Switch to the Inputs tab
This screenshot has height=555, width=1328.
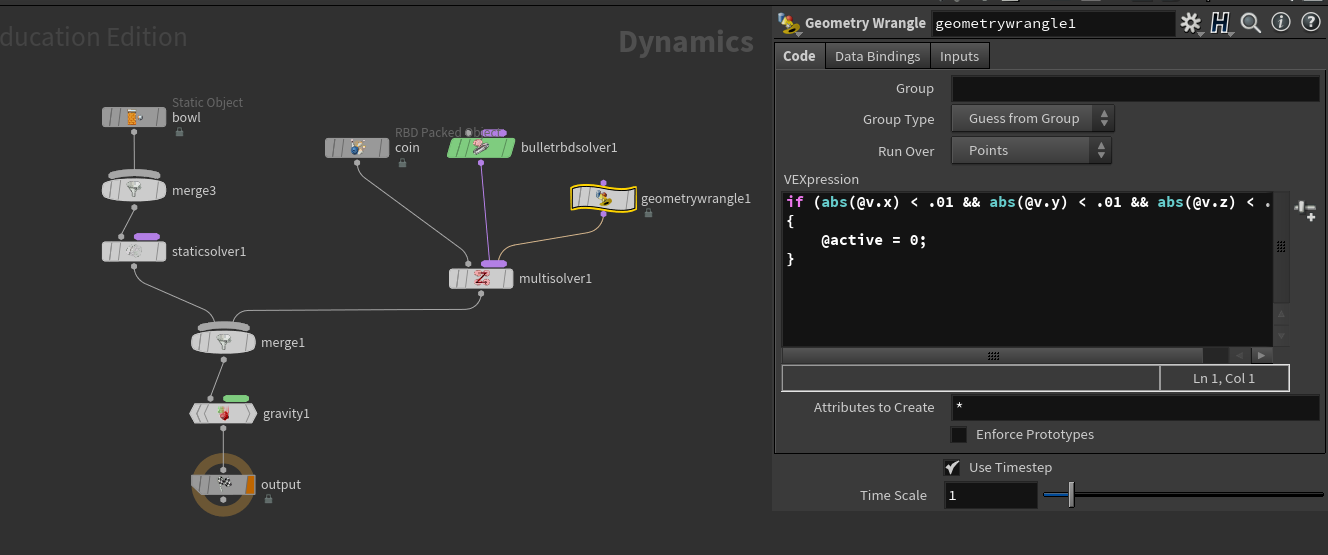(x=959, y=56)
